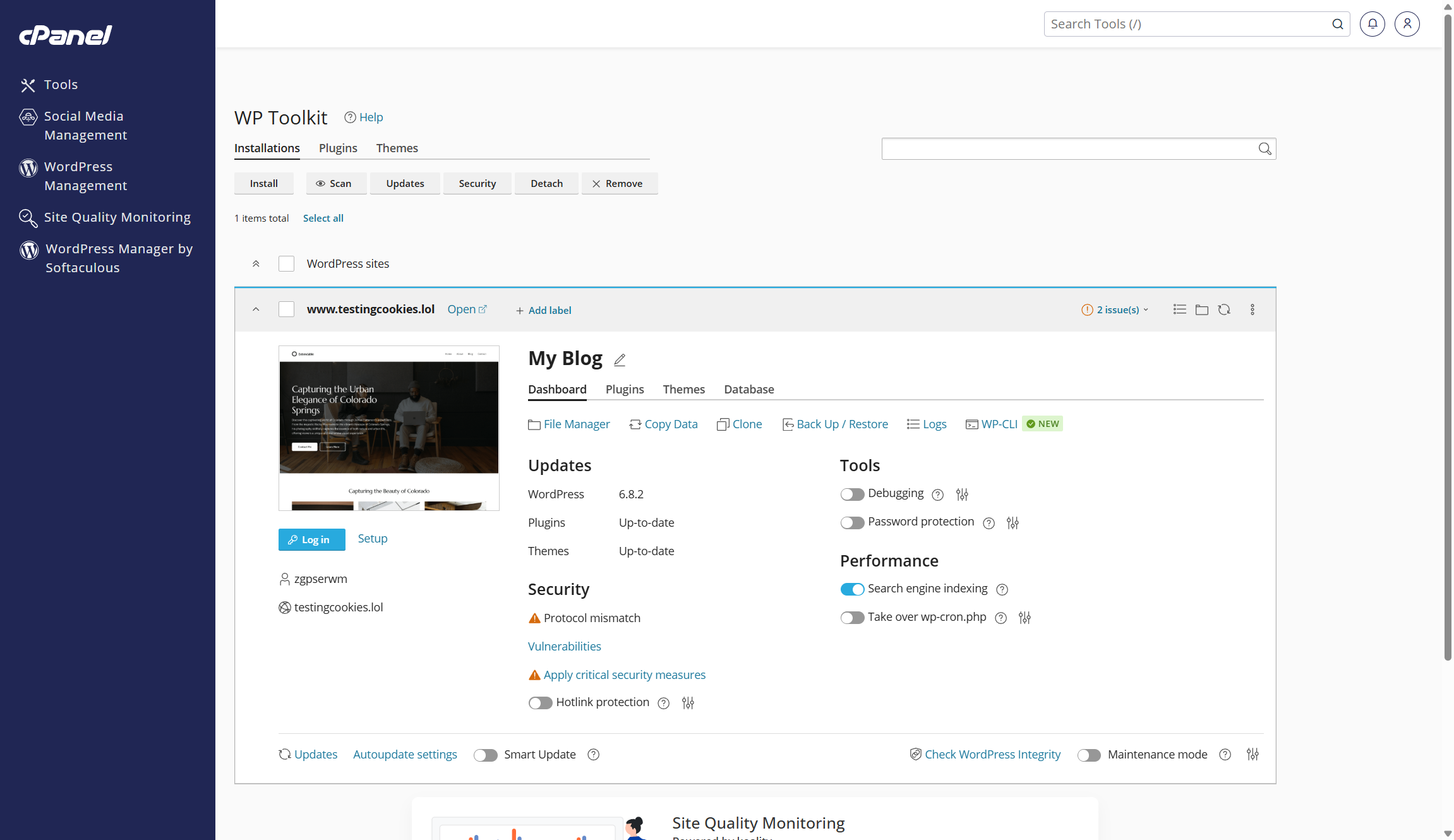Open the user account icon menu
The height and width of the screenshot is (840, 1454).
1407,24
